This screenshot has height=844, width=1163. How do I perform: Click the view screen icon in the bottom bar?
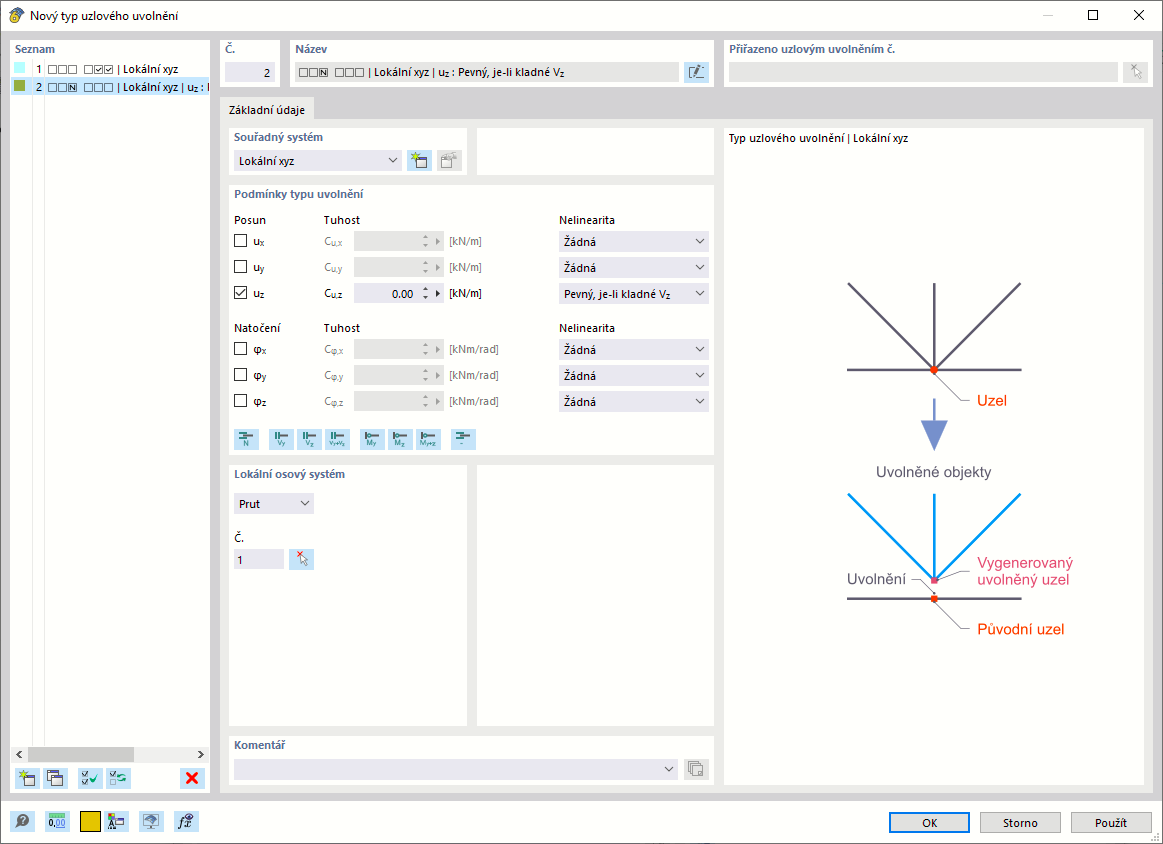pos(151,821)
